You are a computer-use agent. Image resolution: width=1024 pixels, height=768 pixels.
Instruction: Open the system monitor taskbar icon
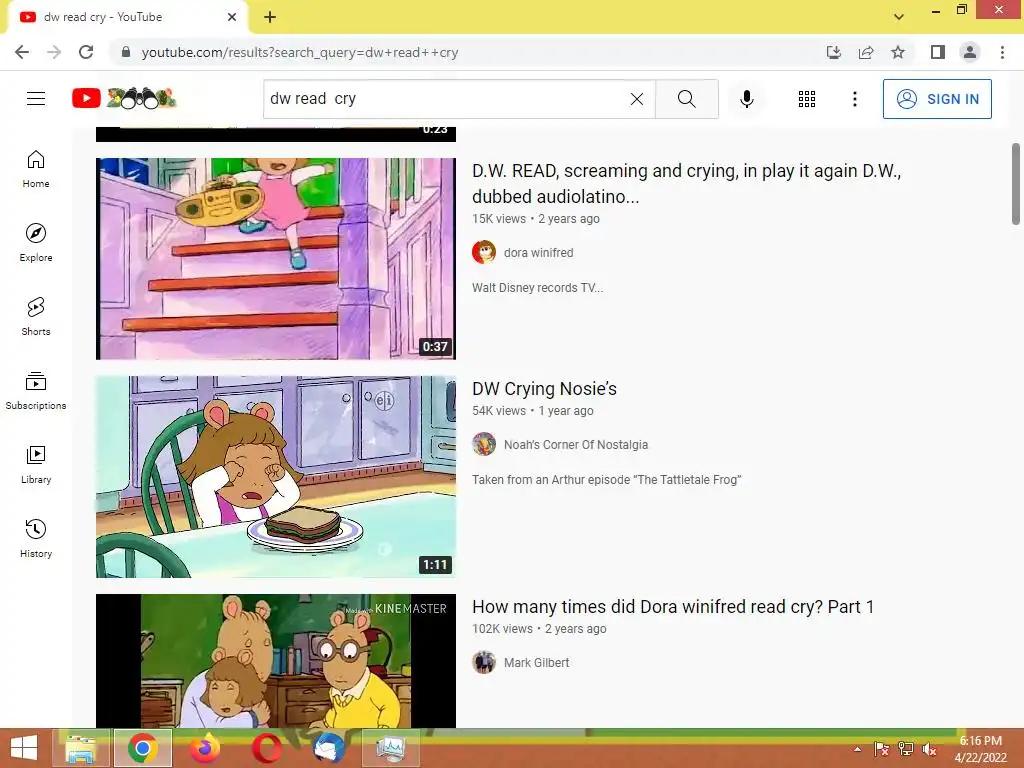(x=391, y=748)
